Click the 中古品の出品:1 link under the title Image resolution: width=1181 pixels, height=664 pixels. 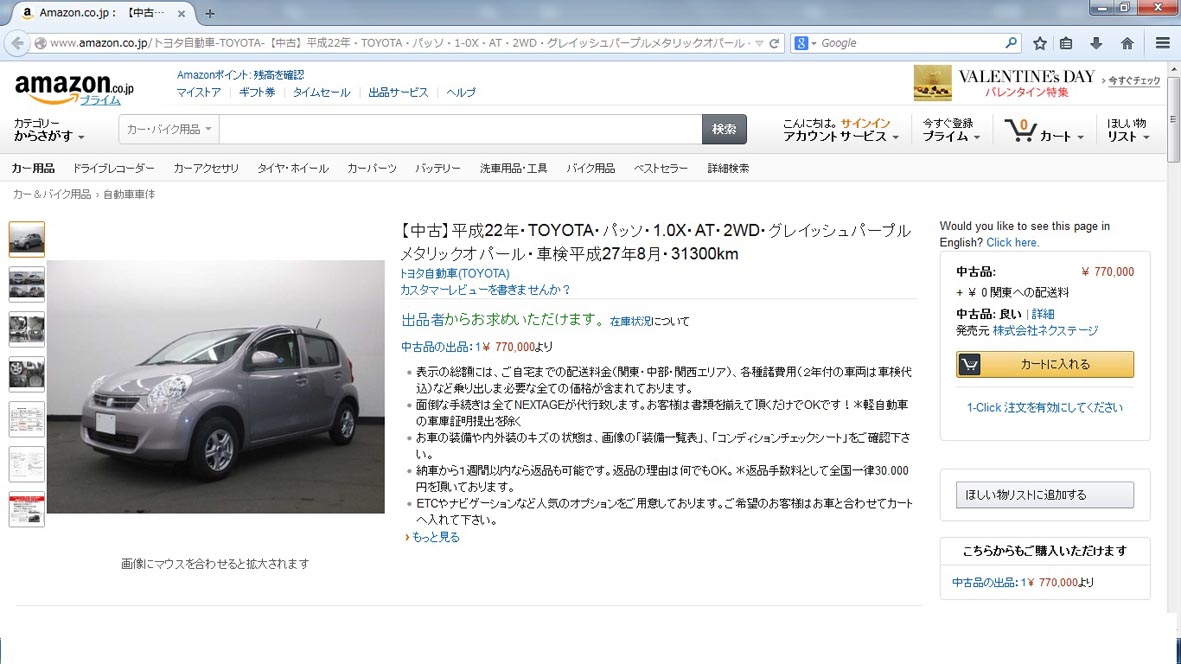(440, 347)
